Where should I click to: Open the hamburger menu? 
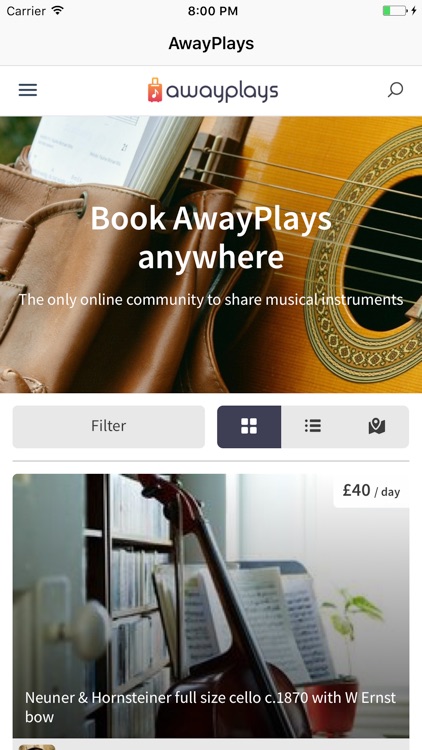[28, 90]
